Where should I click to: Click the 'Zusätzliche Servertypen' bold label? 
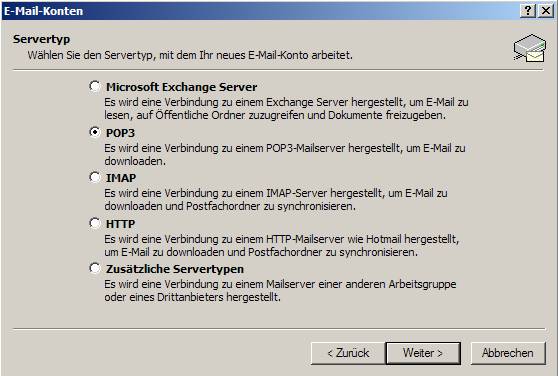[175, 269]
